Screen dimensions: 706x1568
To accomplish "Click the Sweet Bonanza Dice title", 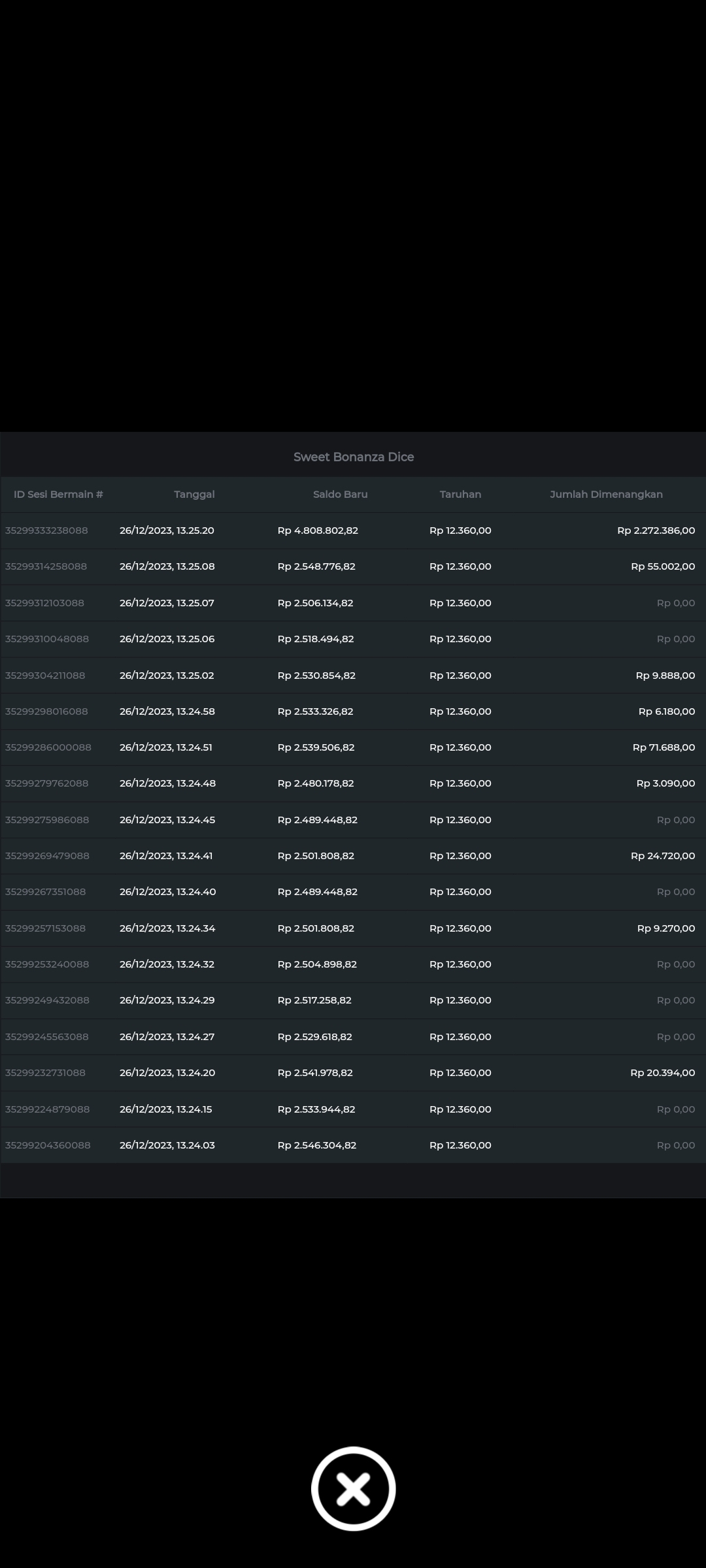I will (353, 457).
